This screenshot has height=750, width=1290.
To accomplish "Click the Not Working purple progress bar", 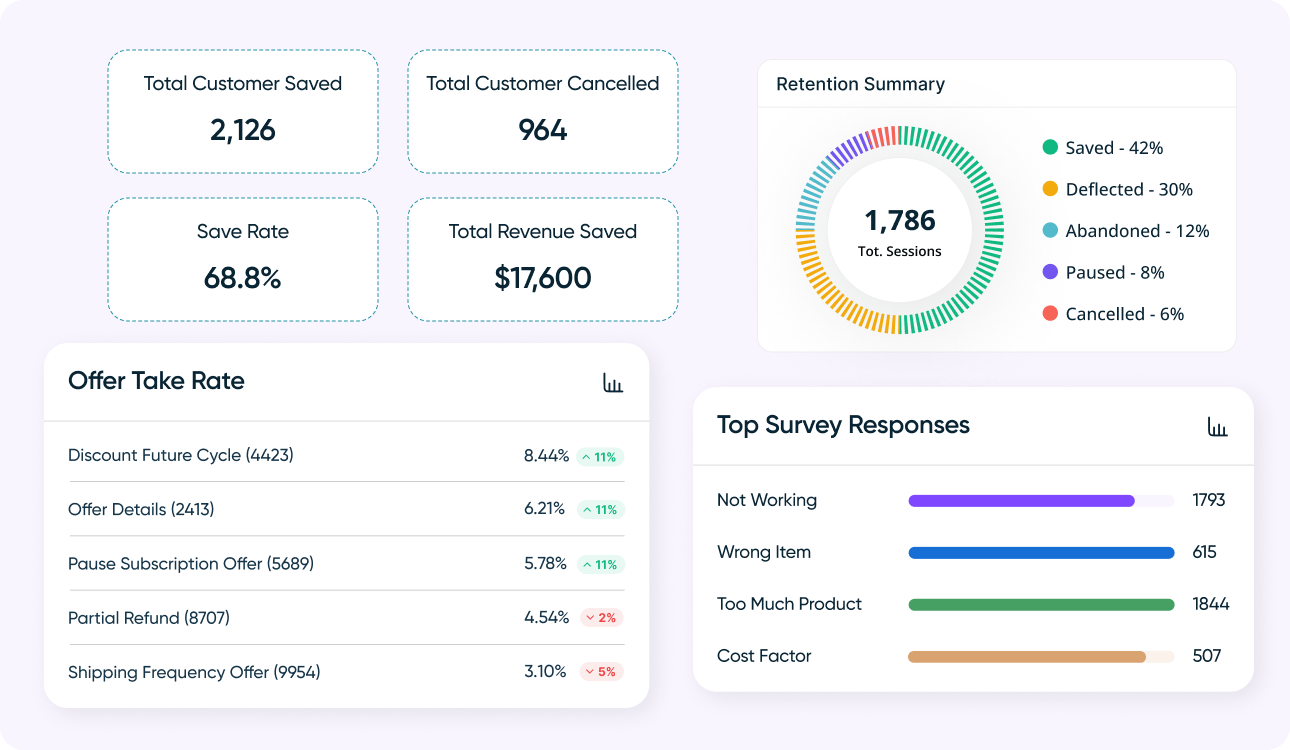I will [x=1021, y=500].
